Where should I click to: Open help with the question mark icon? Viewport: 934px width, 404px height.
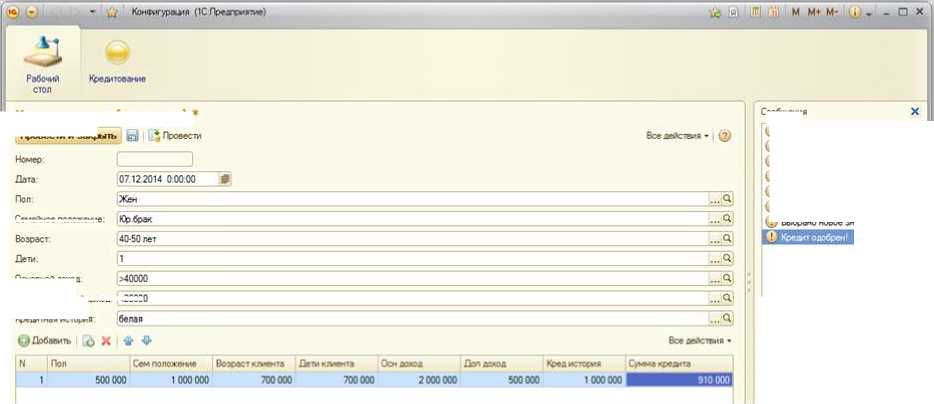click(724, 136)
